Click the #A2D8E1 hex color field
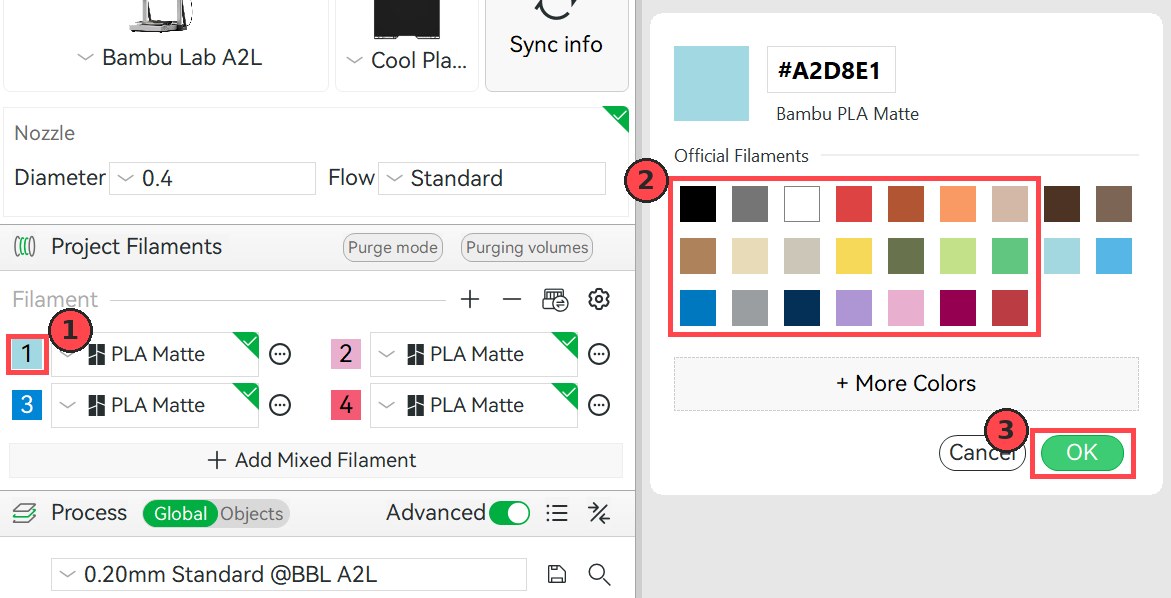 point(831,69)
